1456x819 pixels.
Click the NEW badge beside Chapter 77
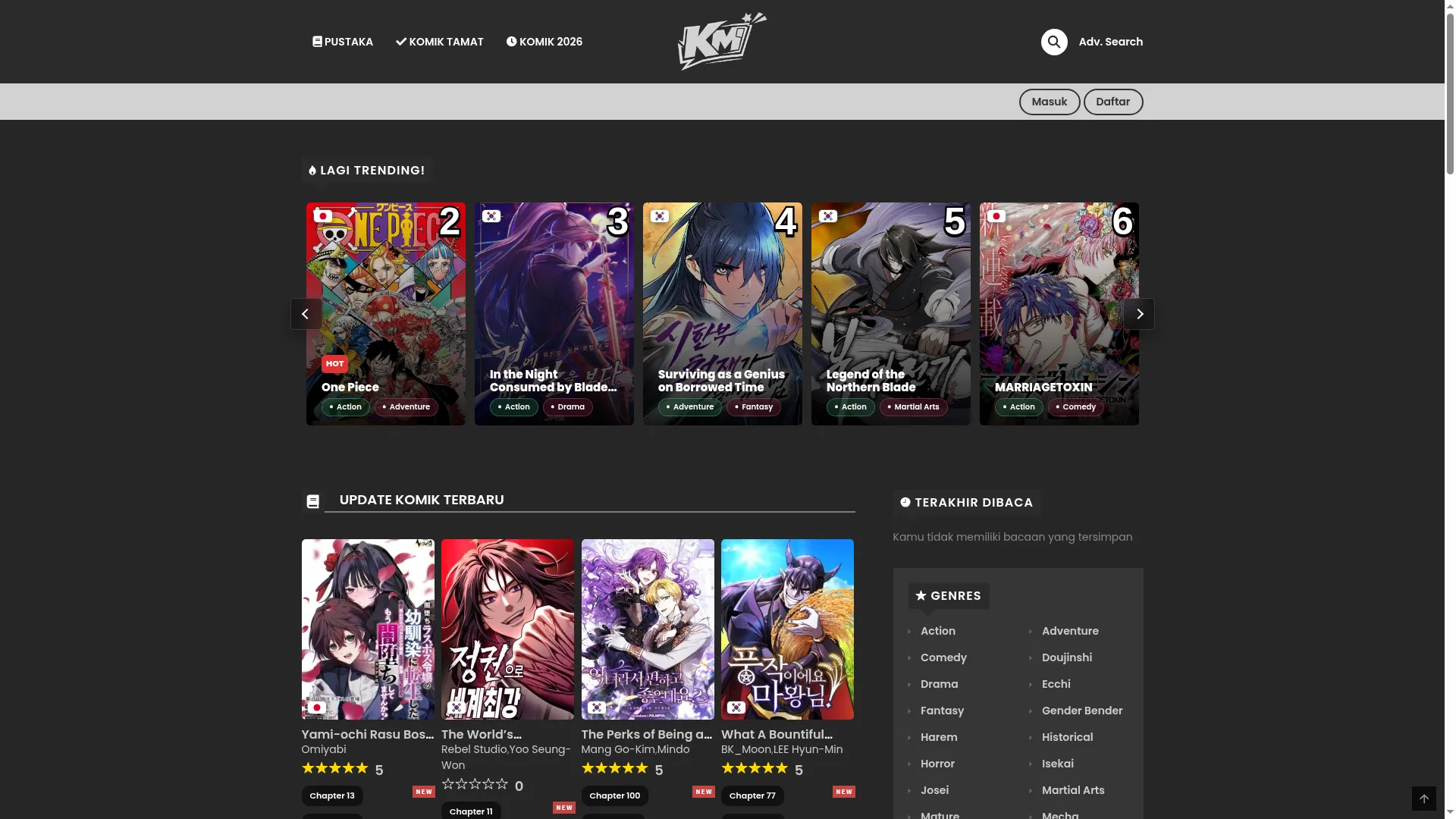tap(844, 792)
